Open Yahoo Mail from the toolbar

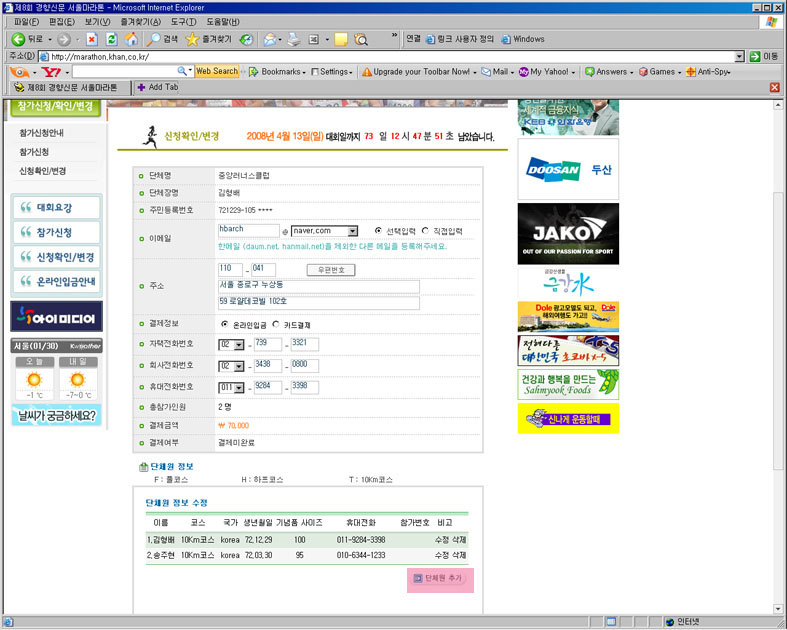click(x=496, y=72)
